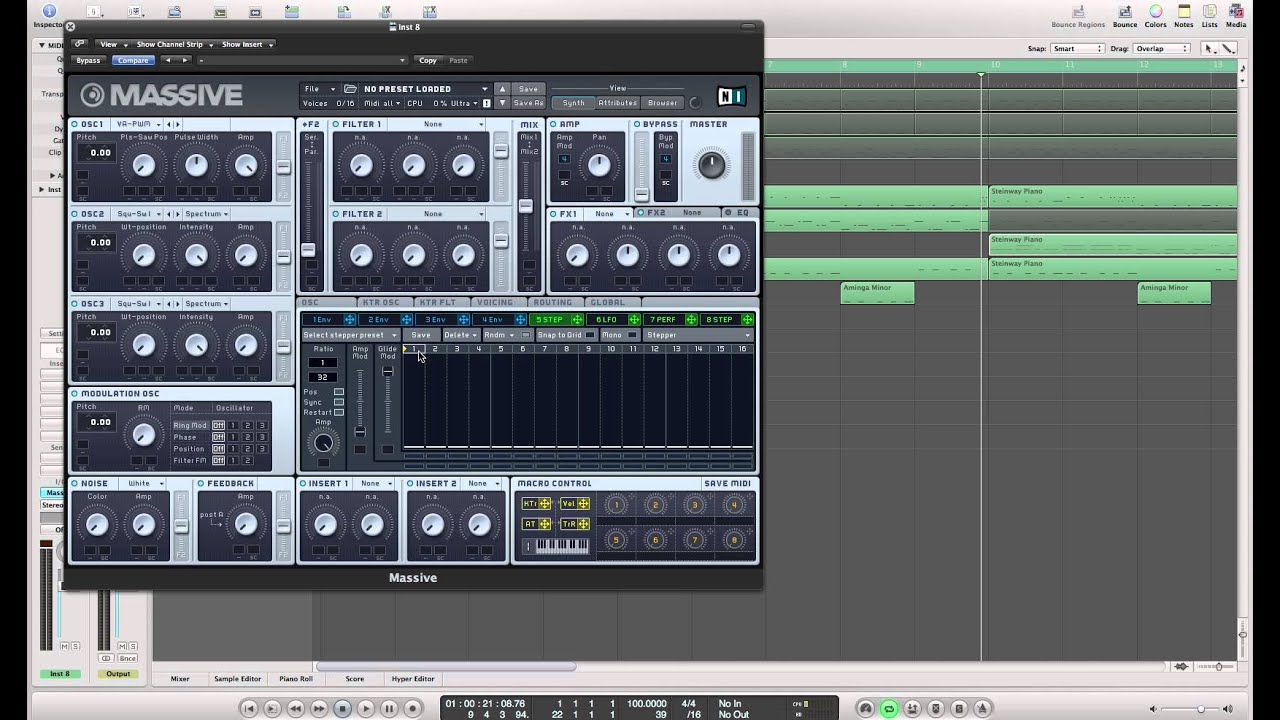
Task: Click macro control knob 8
Action: pos(734,540)
